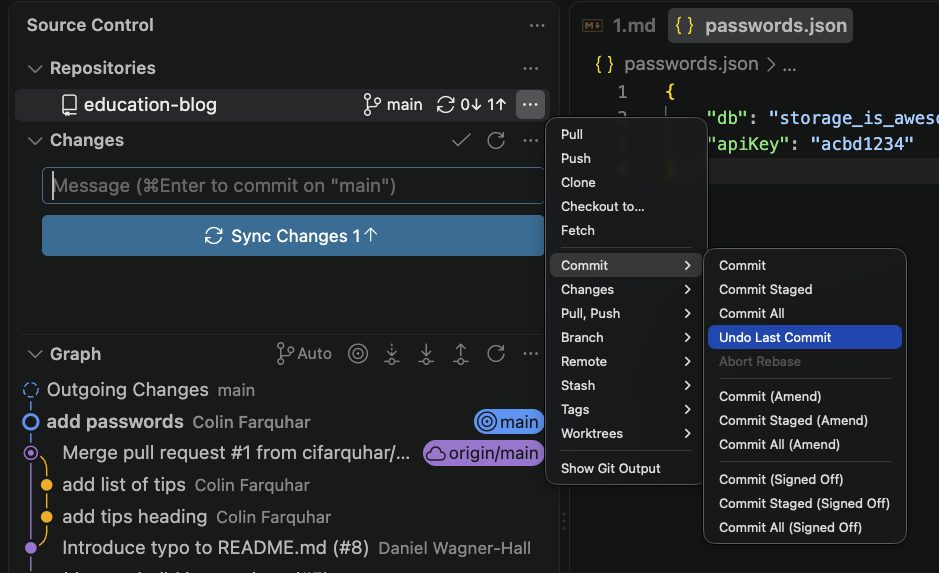Collapse the Graph section
The image size is (939, 573).
pos(35,354)
